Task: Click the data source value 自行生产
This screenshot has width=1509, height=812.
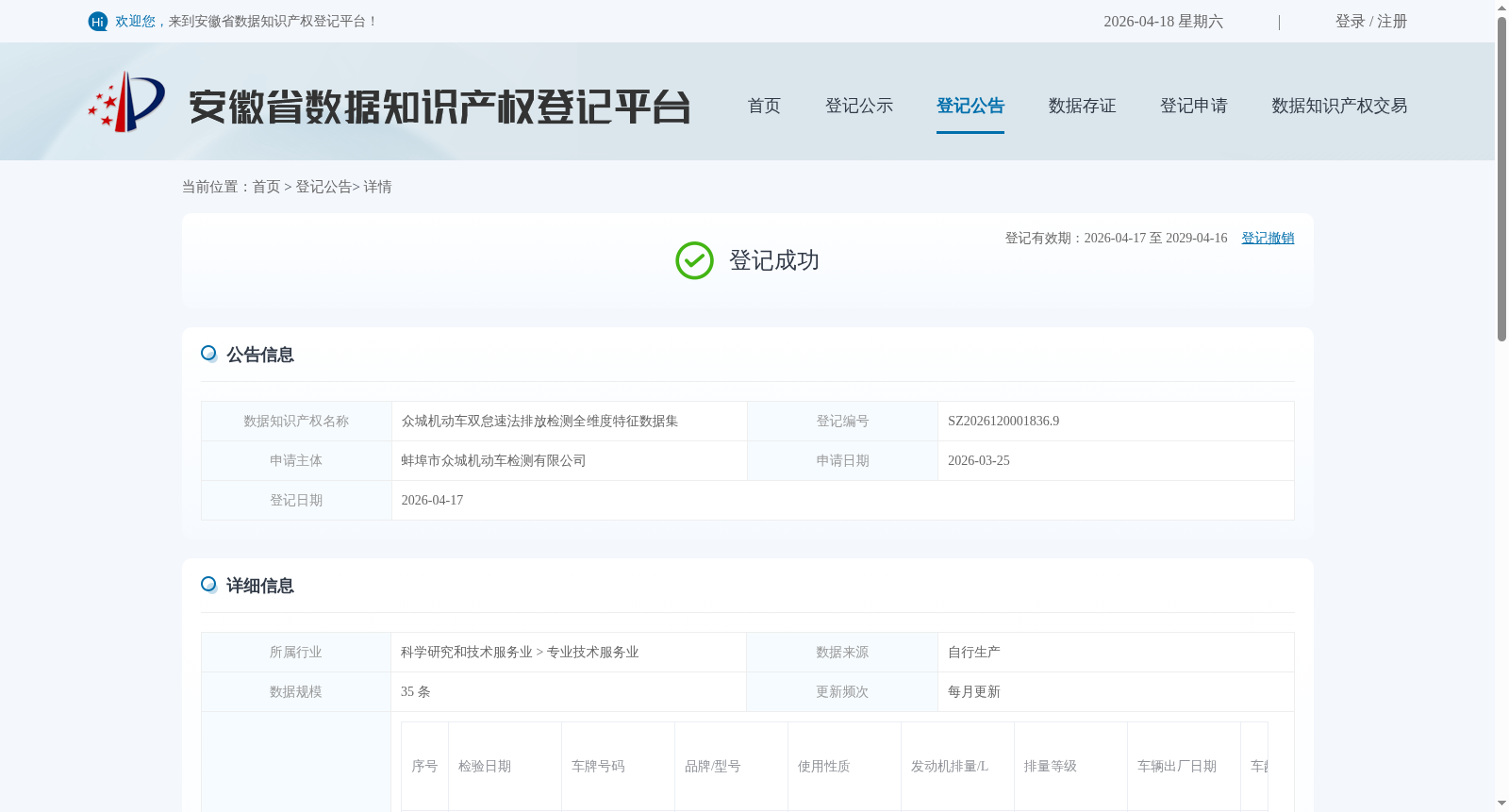Action: click(x=973, y=652)
